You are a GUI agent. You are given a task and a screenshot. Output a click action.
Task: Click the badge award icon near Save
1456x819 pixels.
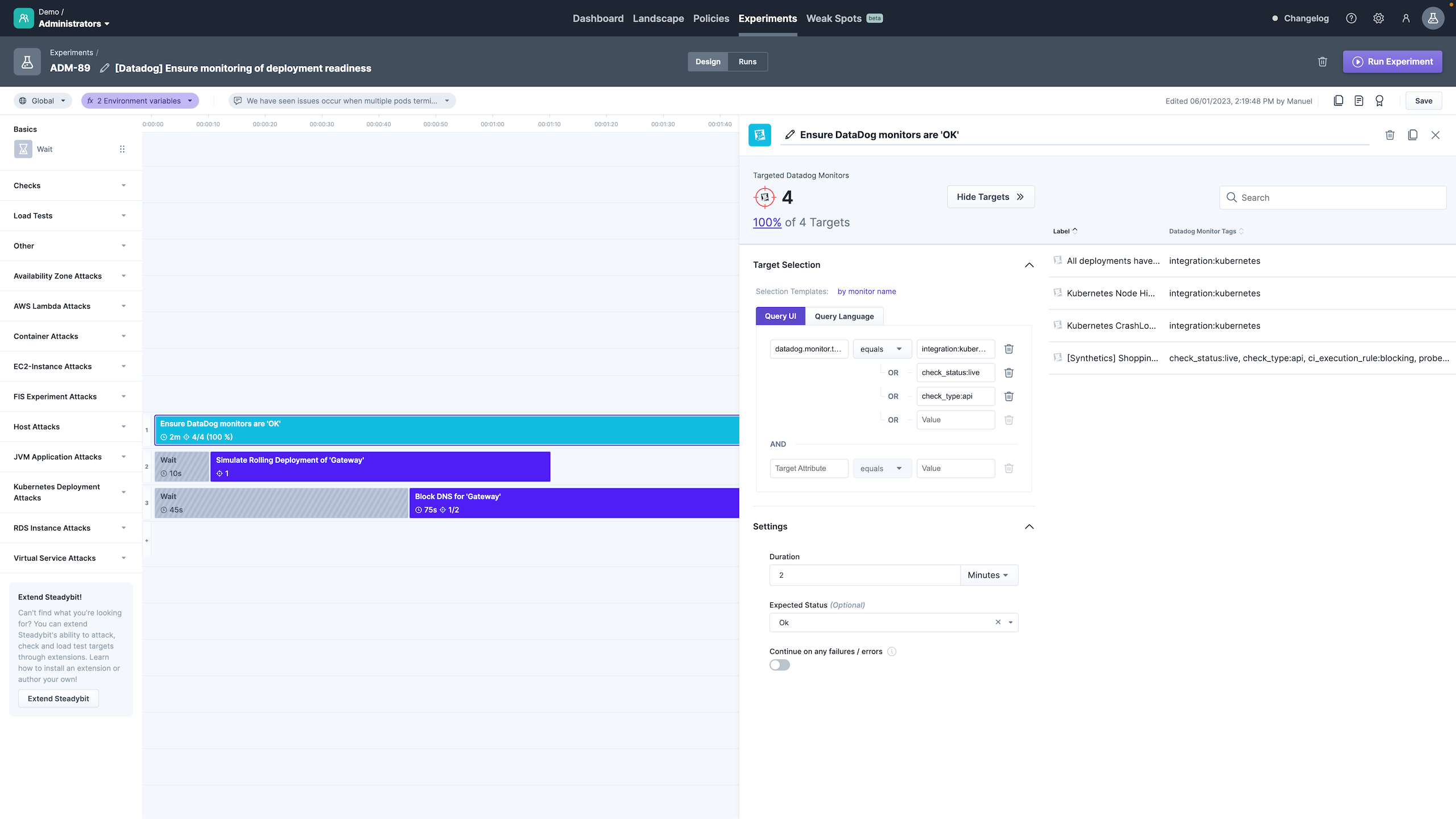point(1380,101)
